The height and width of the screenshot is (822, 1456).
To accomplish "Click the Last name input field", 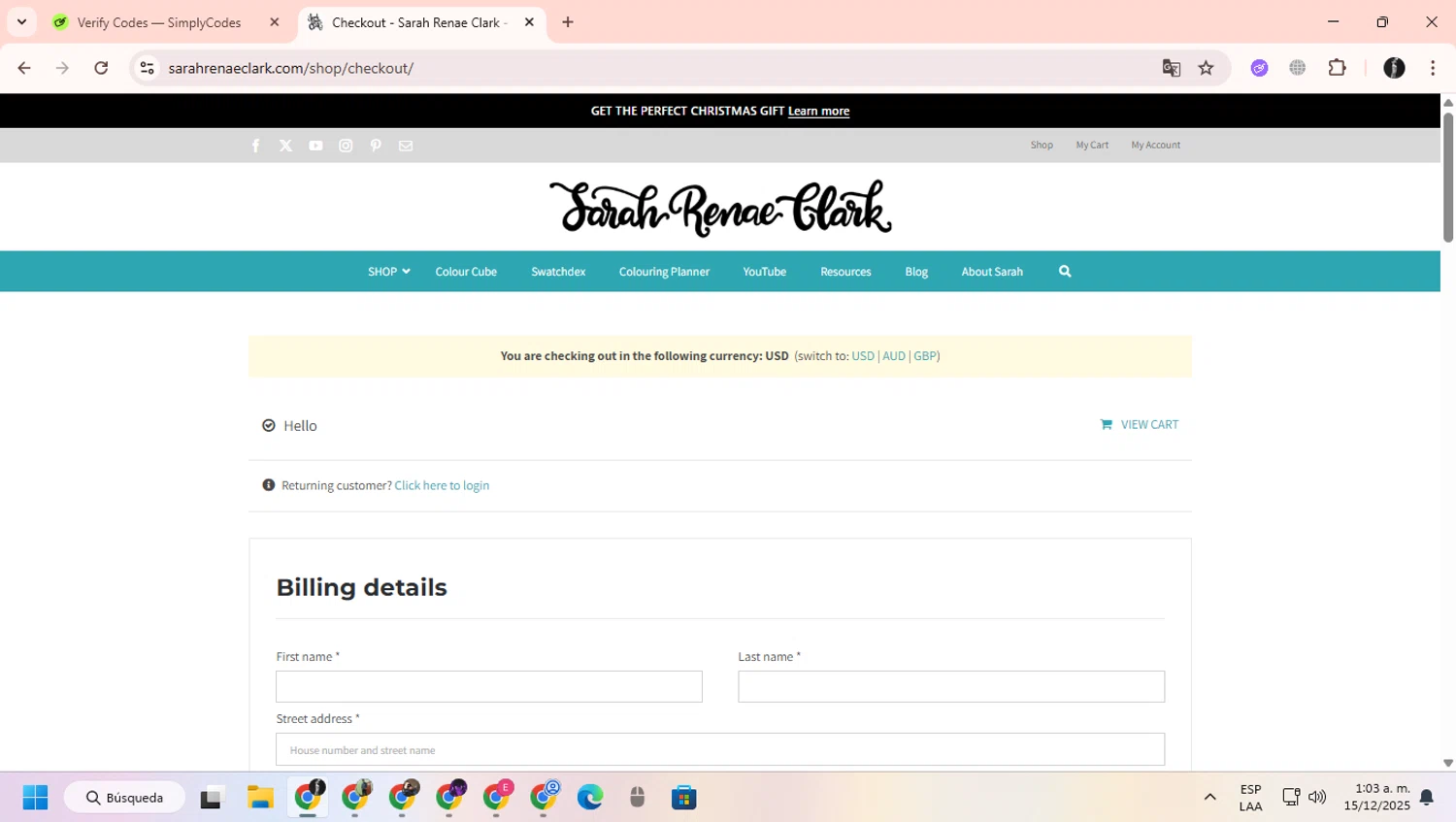I will click(x=951, y=687).
